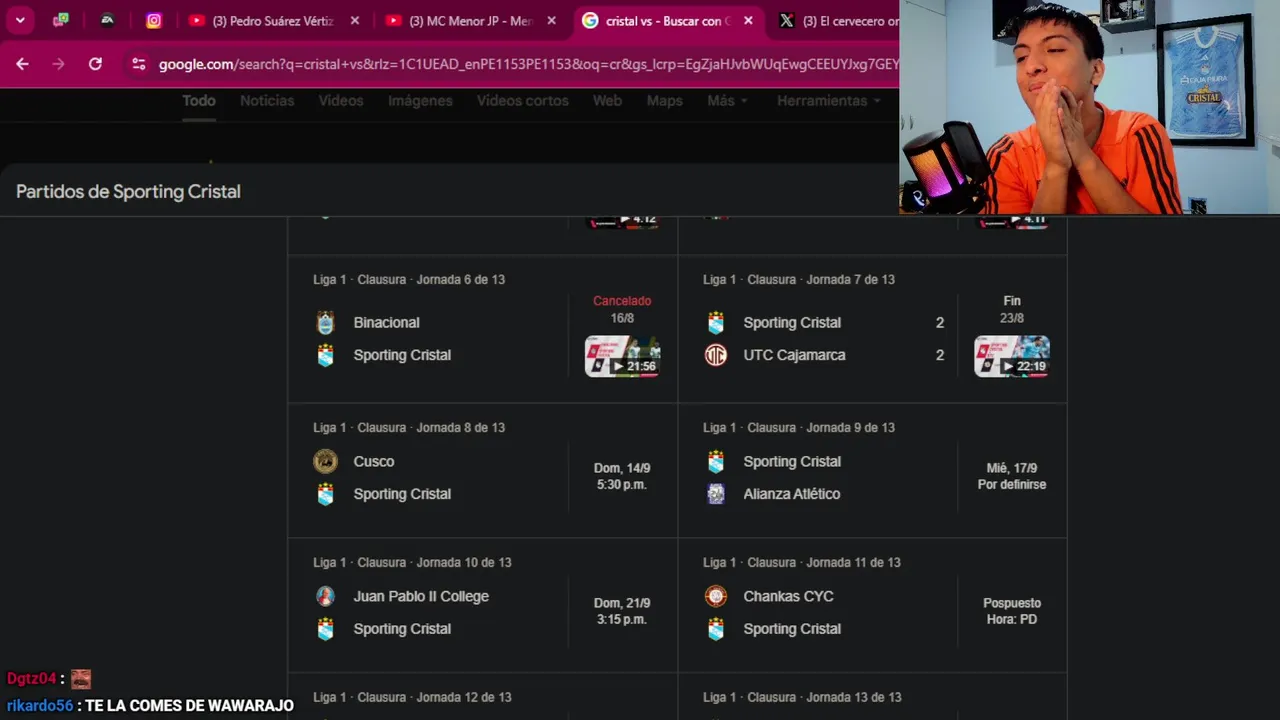Click the Sporting Cristal crest in Jornada 9
1280x720 pixels.
tap(715, 461)
